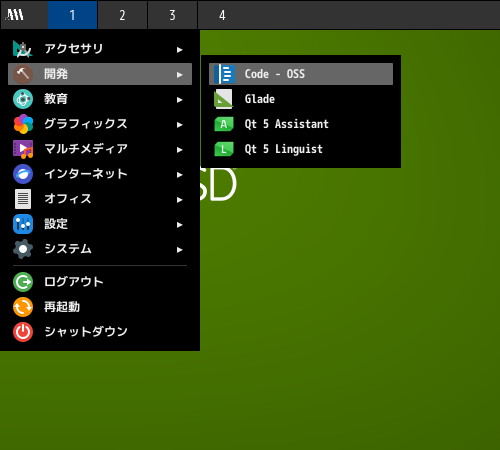Click the アクセサリ compass icon
The image size is (500, 450).
[23, 49]
